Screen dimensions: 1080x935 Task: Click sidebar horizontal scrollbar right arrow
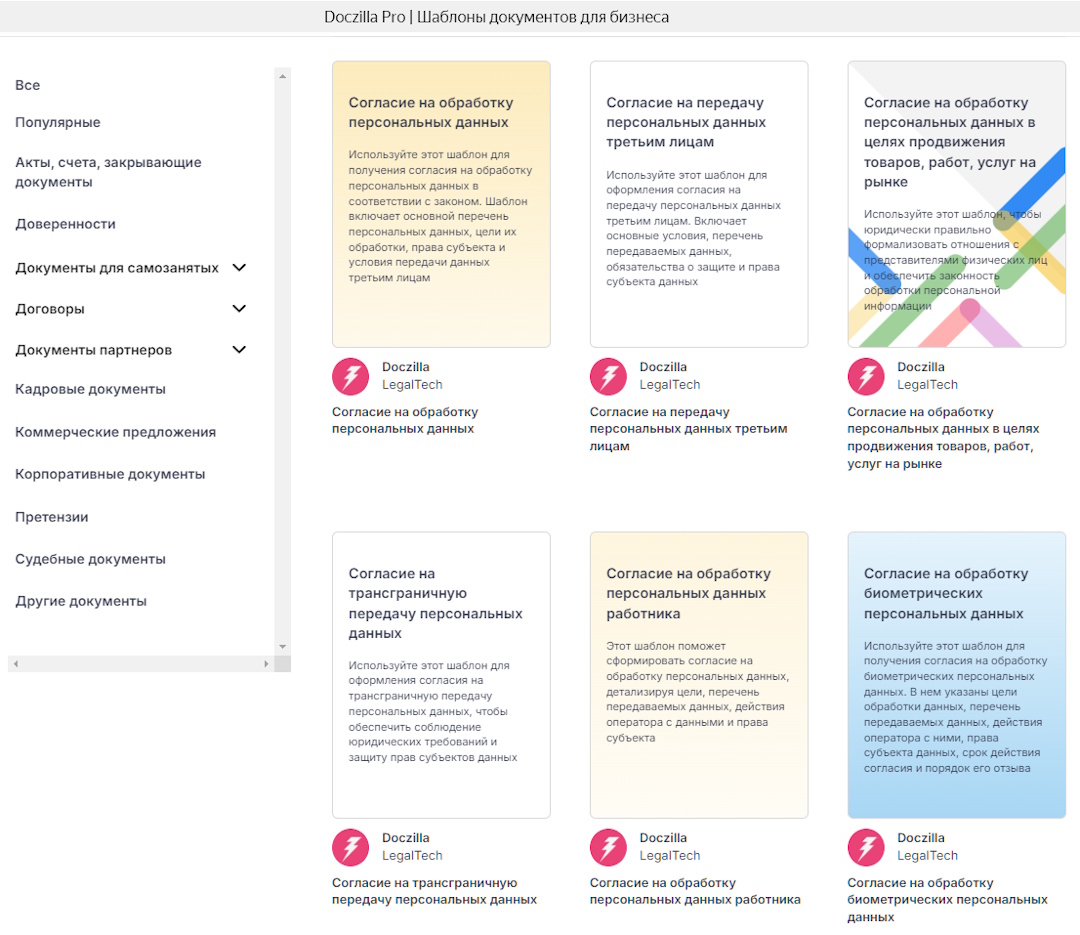tap(266, 664)
